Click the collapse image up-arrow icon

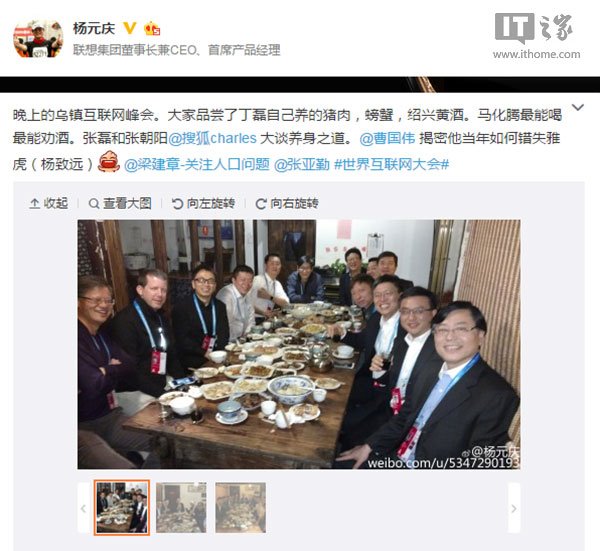pos(34,203)
